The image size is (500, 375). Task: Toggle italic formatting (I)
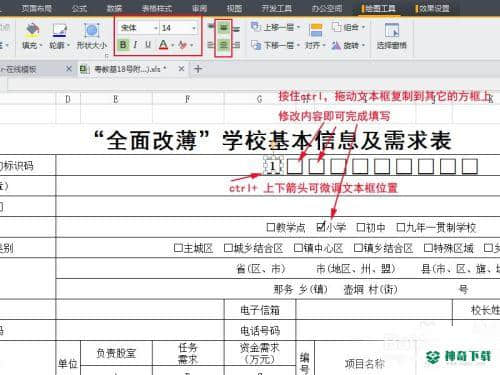click(x=135, y=44)
